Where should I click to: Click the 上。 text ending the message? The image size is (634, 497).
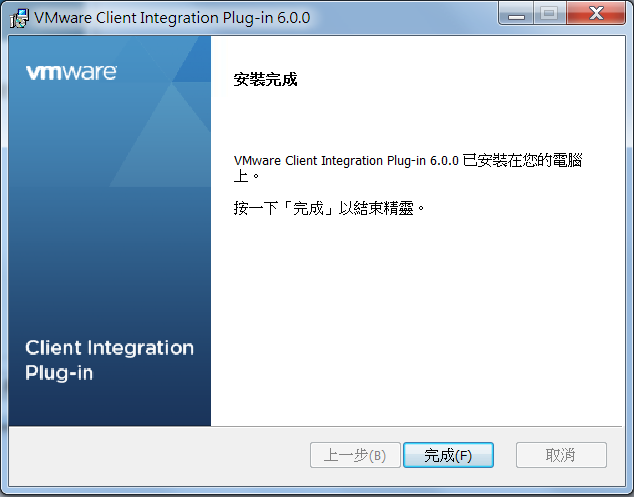click(x=247, y=176)
